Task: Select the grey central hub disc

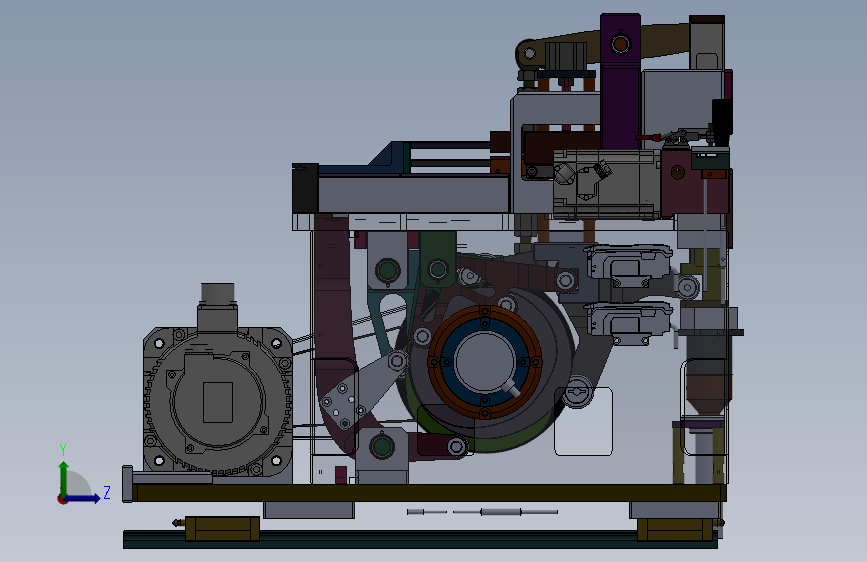Action: pyautogui.click(x=485, y=362)
